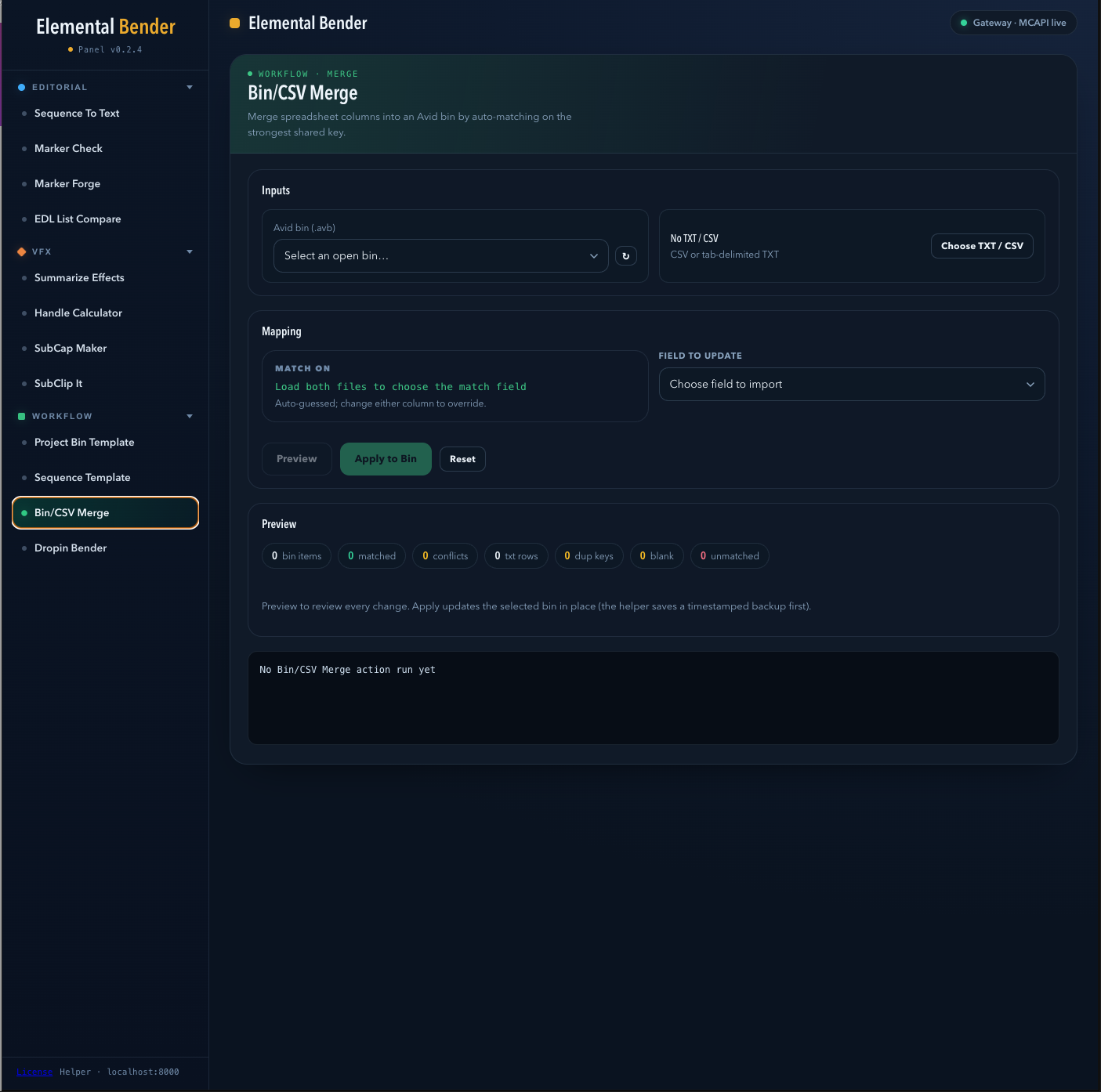Viewport: 1101px width, 1092px height.
Task: Select Bin/CSV Merge in sidebar
Action: (x=105, y=513)
